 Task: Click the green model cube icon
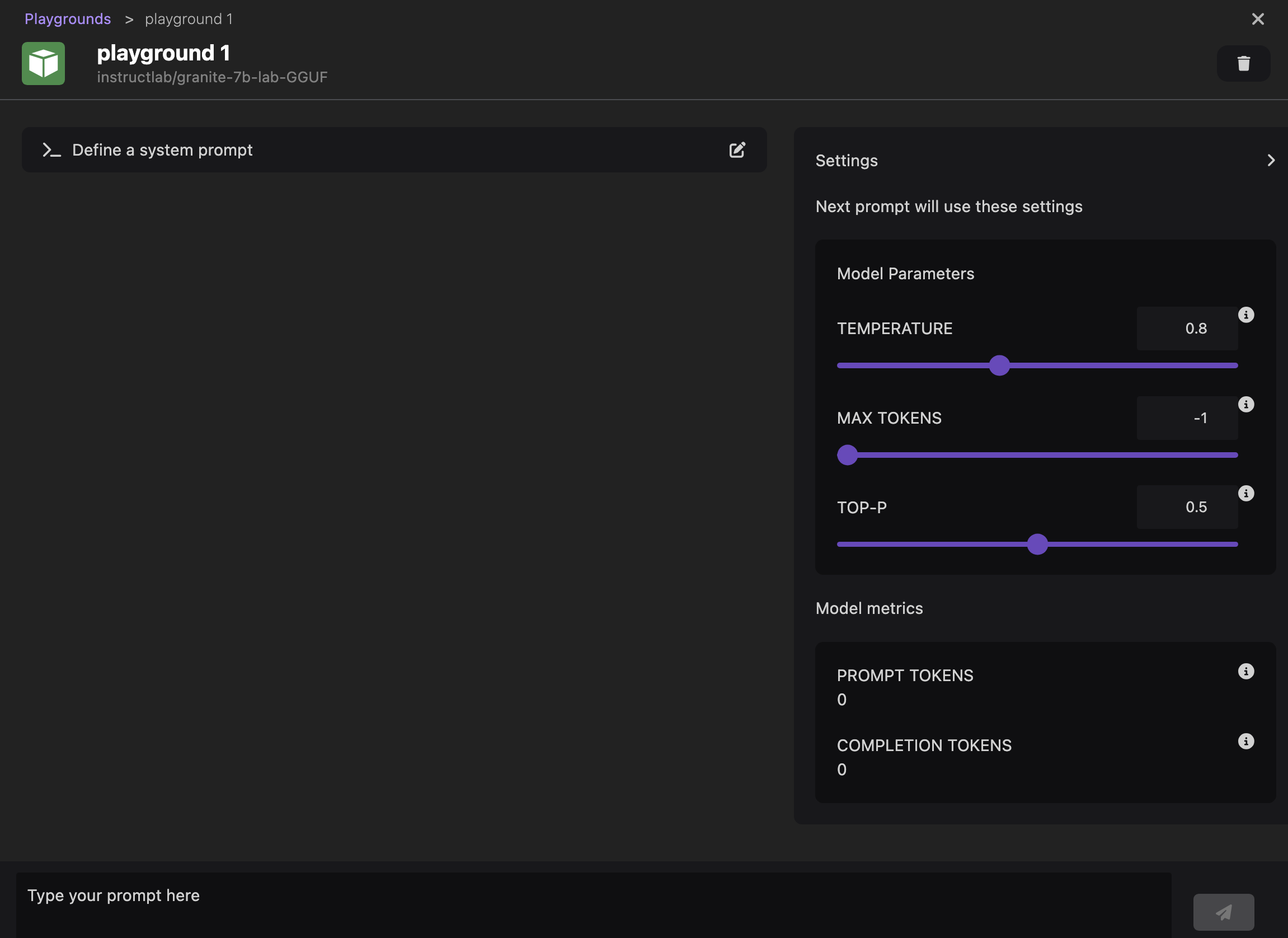(x=43, y=64)
